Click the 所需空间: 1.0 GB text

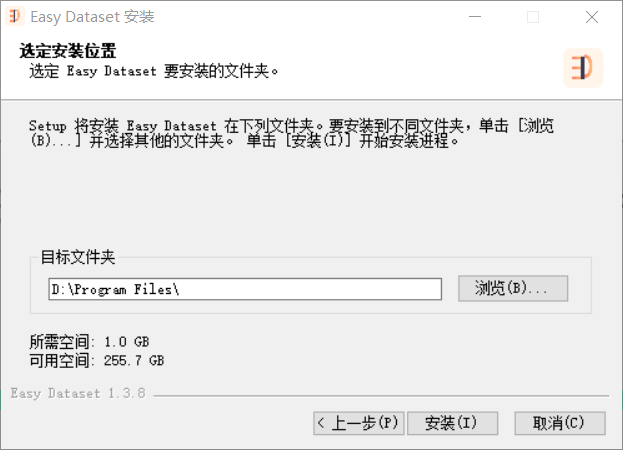[89, 342]
